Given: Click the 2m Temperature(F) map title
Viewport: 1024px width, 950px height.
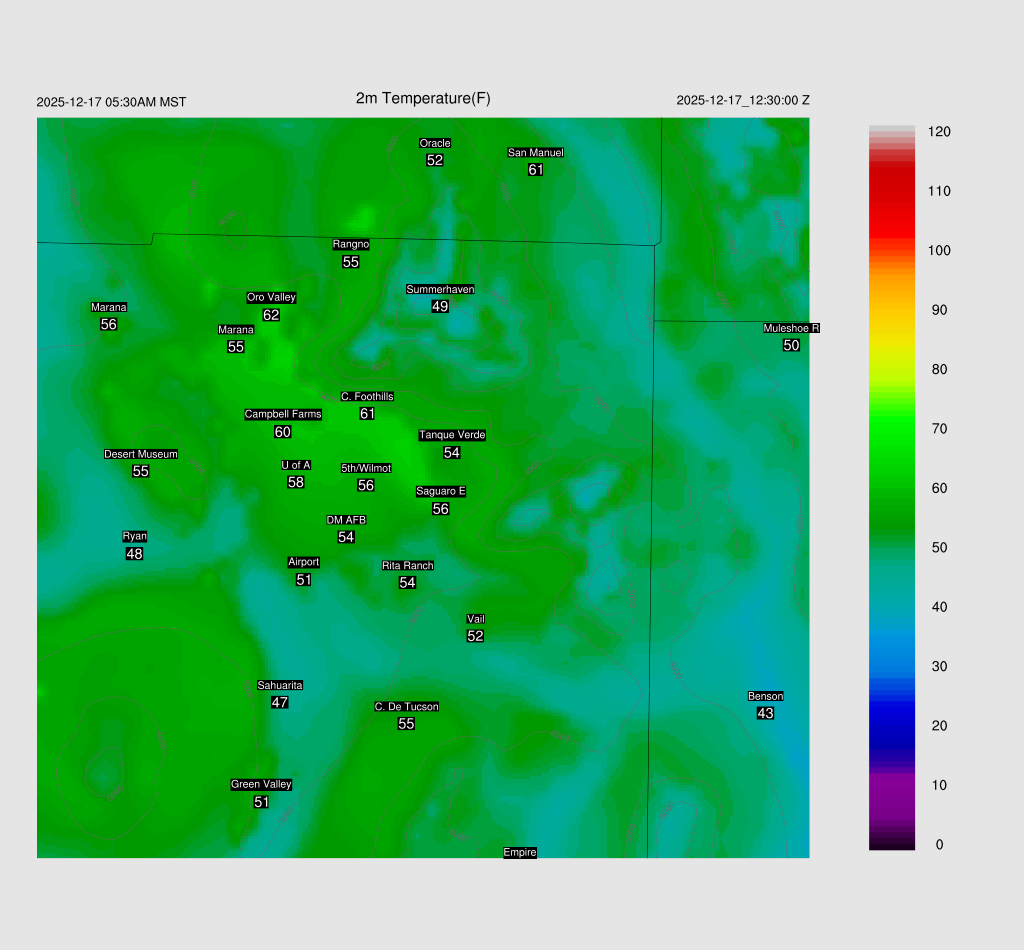Looking at the screenshot, I should [x=423, y=98].
